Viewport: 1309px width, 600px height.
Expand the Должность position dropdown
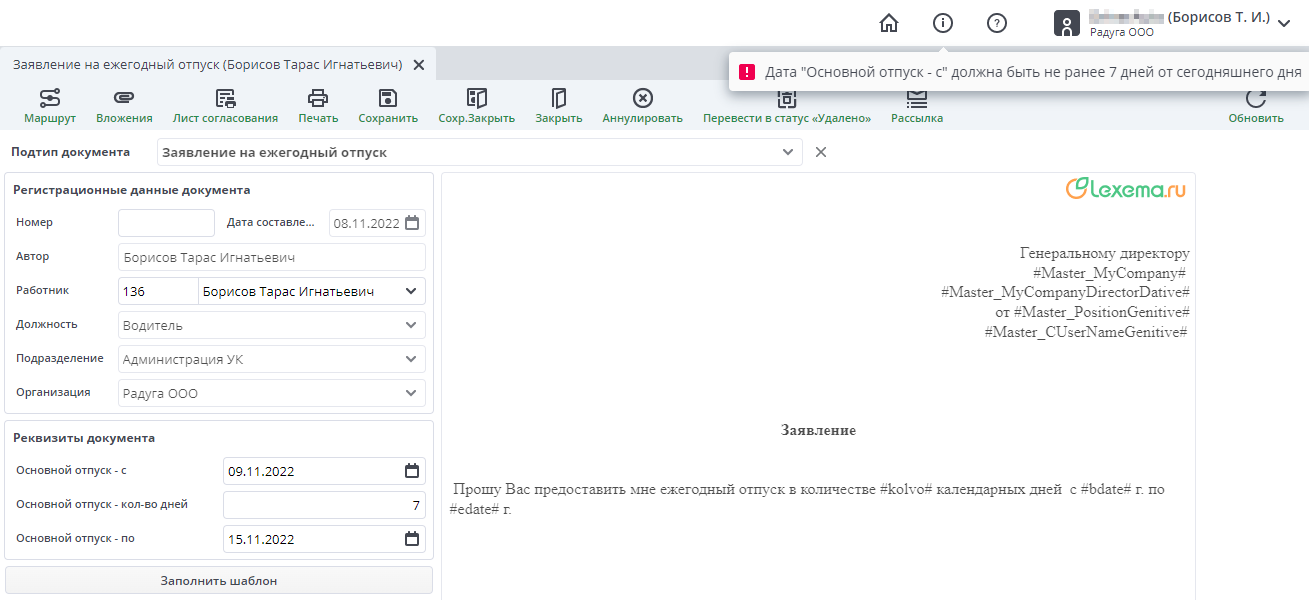pyautogui.click(x=411, y=324)
